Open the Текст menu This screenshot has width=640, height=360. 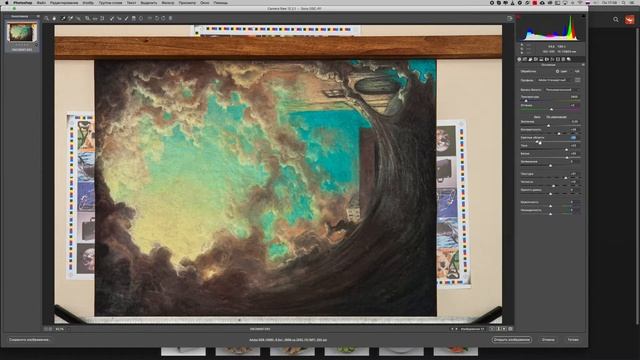(131, 3)
